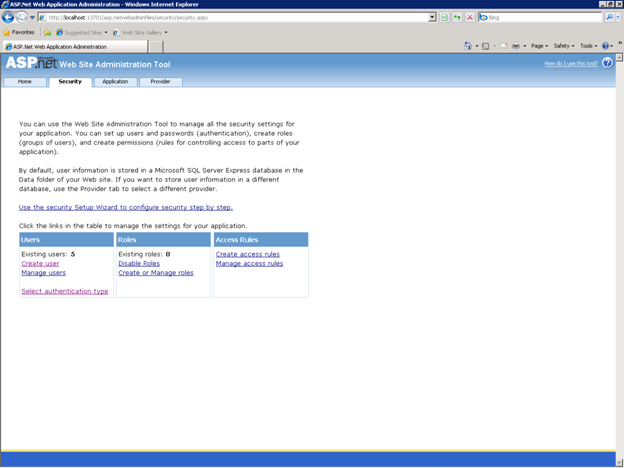Click the vertical scrollbar down arrow
The width and height of the screenshot is (624, 468).
[619, 462]
